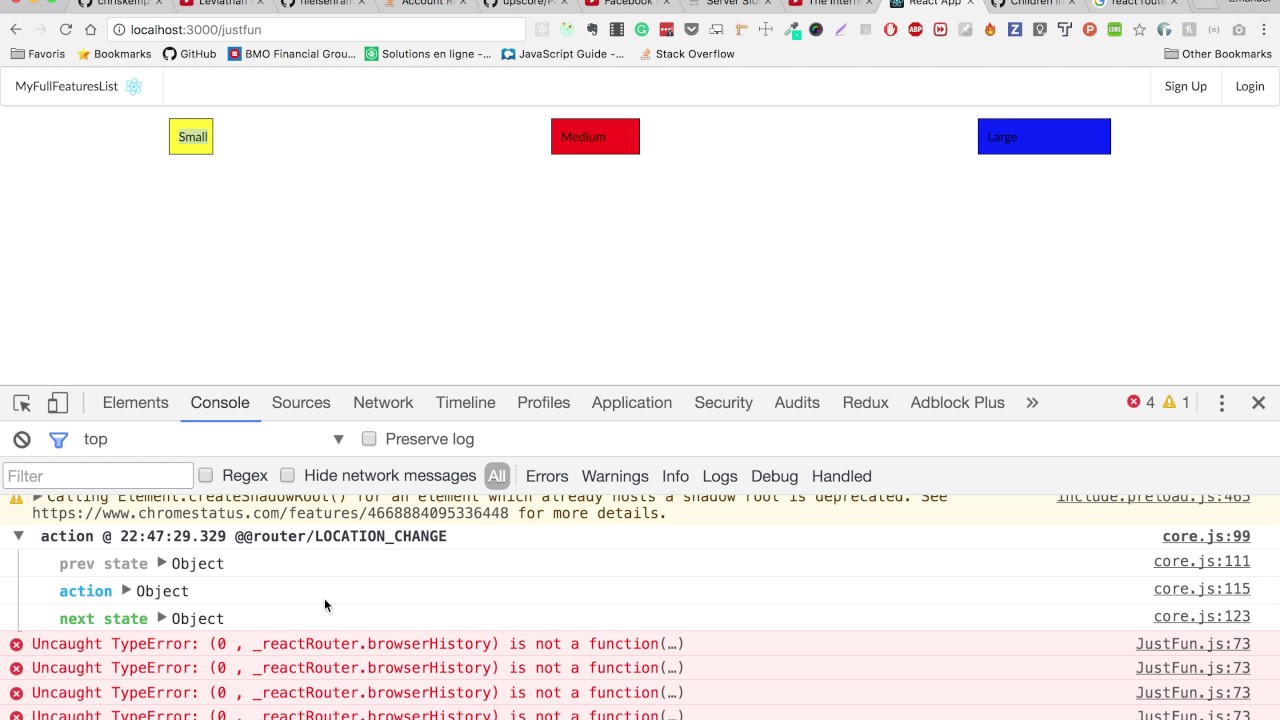
Task: Open the Chrome three-dot menu
Action: pos(1264,30)
